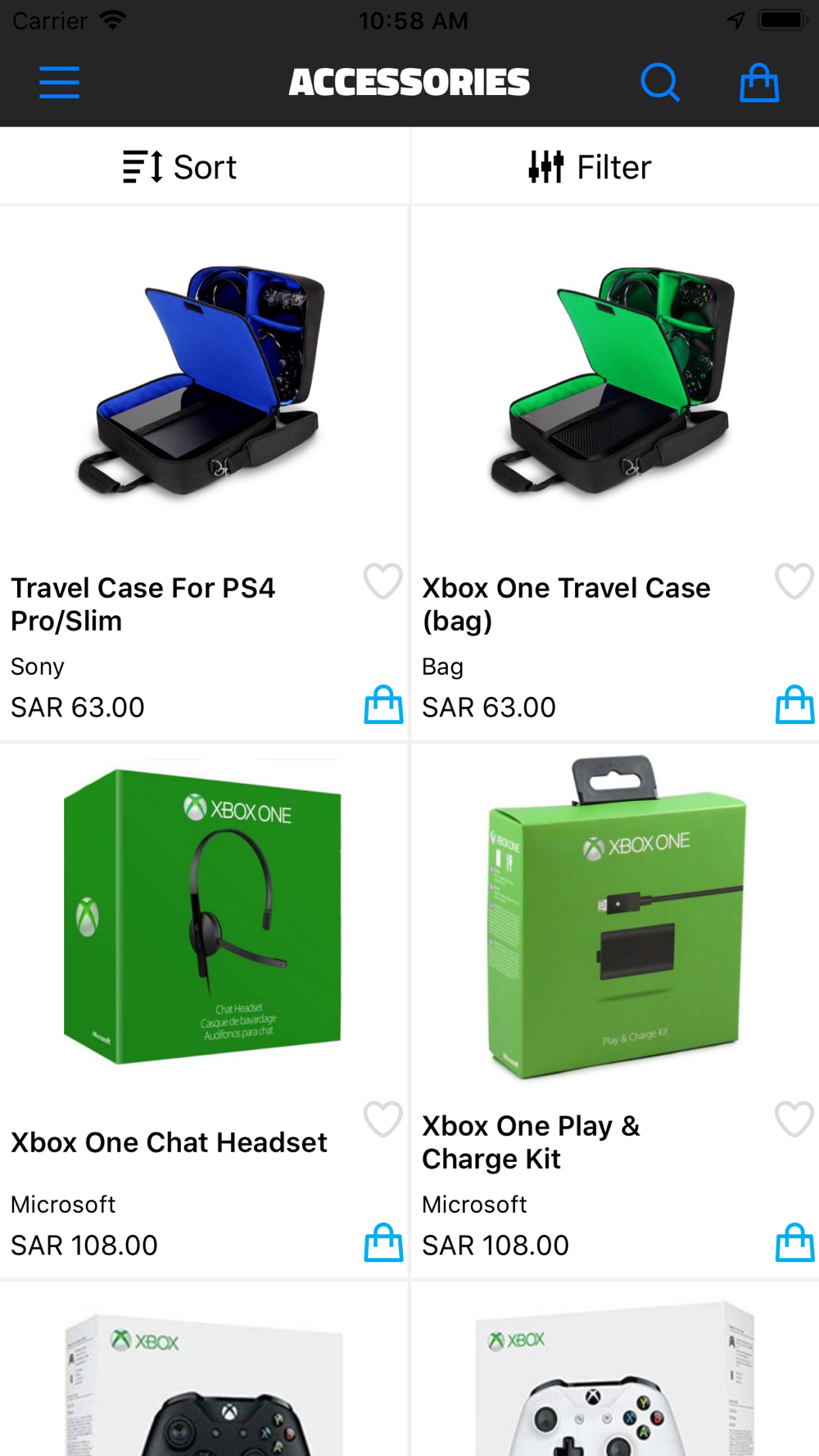Tap the search magnifier icon
The width and height of the screenshot is (819, 1456).
[660, 83]
